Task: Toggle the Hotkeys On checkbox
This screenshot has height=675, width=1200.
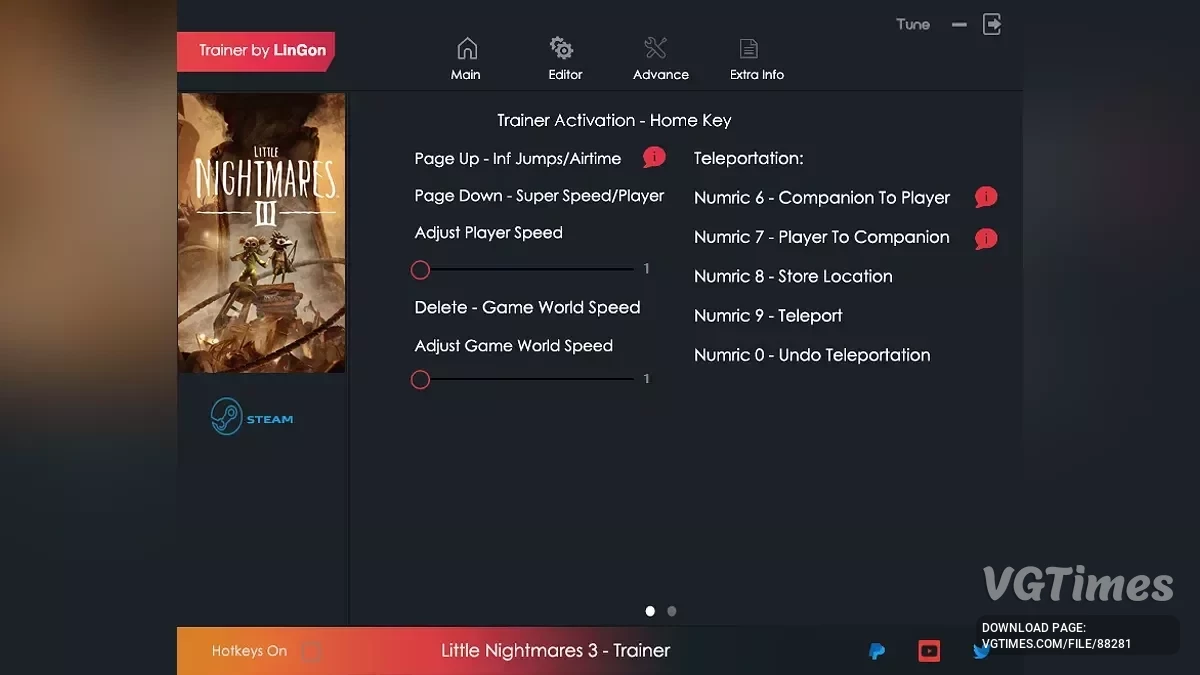Action: (x=312, y=651)
